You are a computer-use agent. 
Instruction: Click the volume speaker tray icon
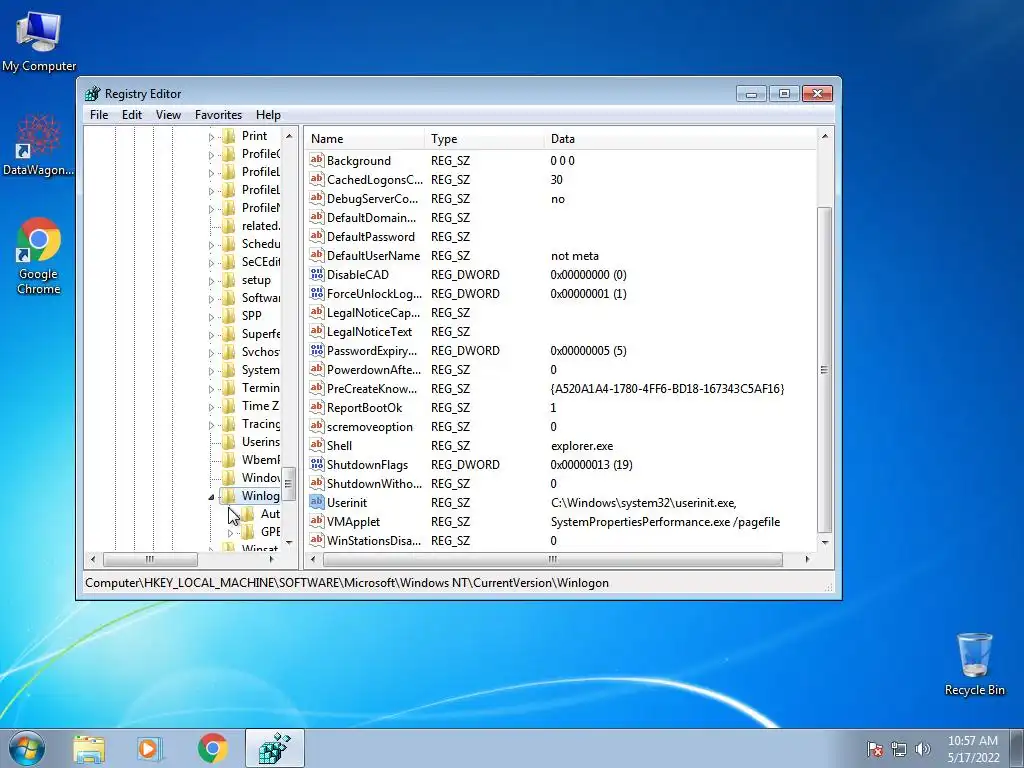[x=923, y=749]
